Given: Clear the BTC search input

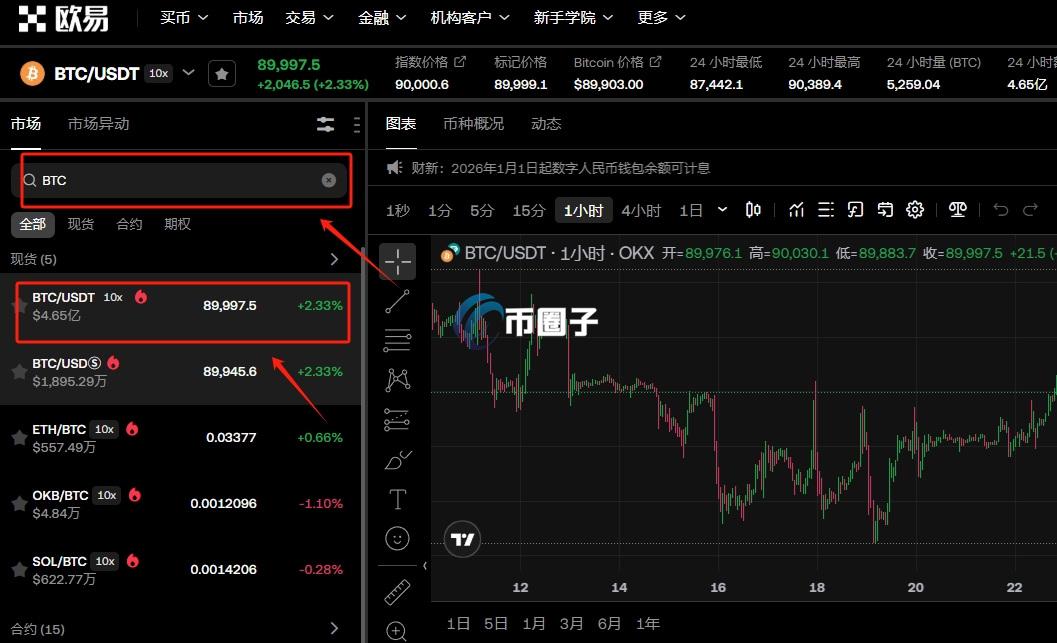Looking at the screenshot, I should point(329,180).
